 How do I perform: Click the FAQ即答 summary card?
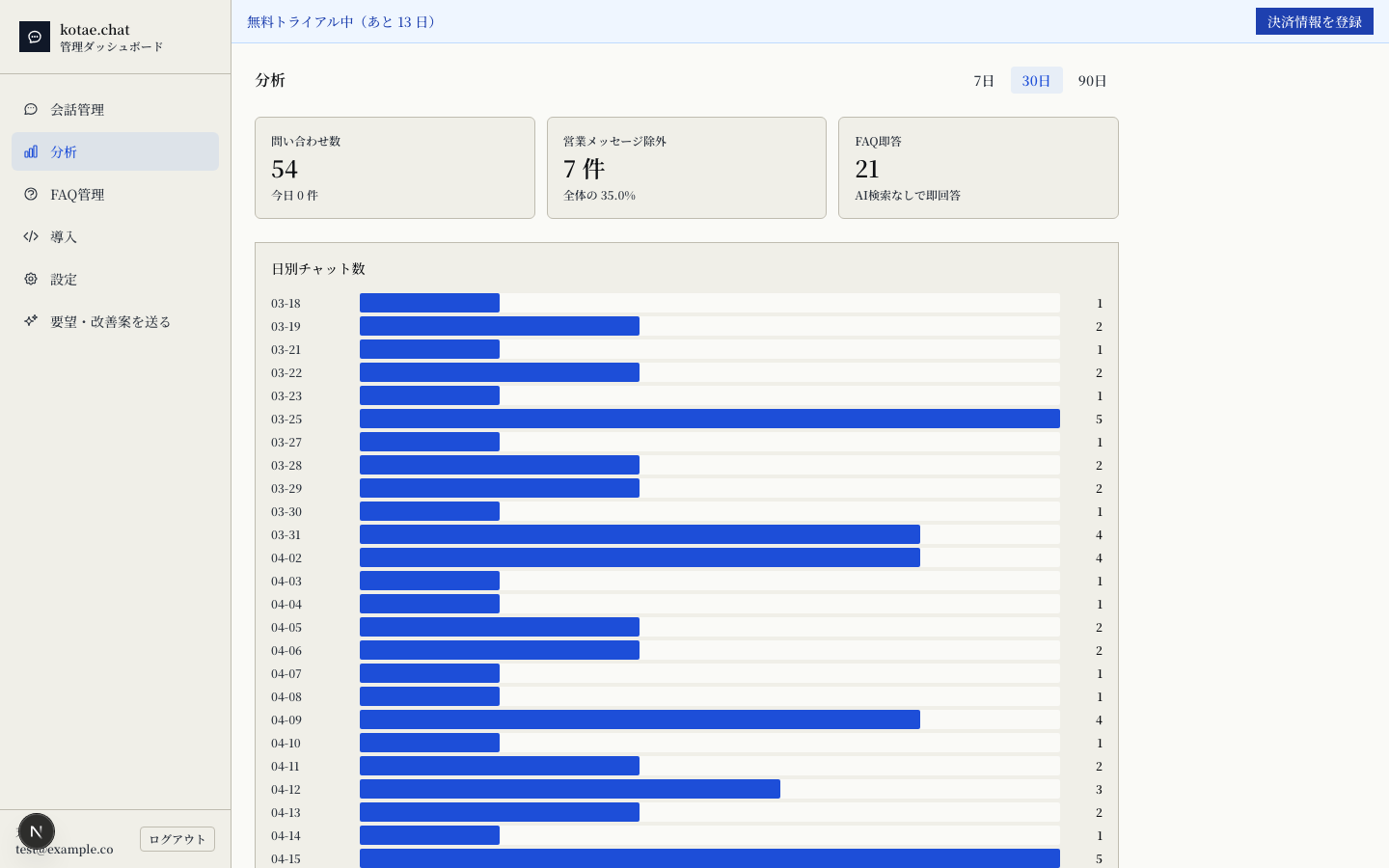[x=978, y=168]
